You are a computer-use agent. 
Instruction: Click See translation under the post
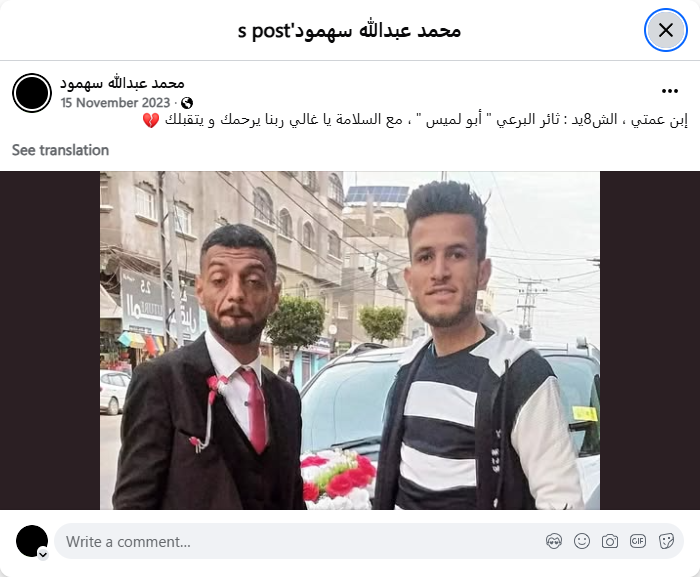pos(60,150)
